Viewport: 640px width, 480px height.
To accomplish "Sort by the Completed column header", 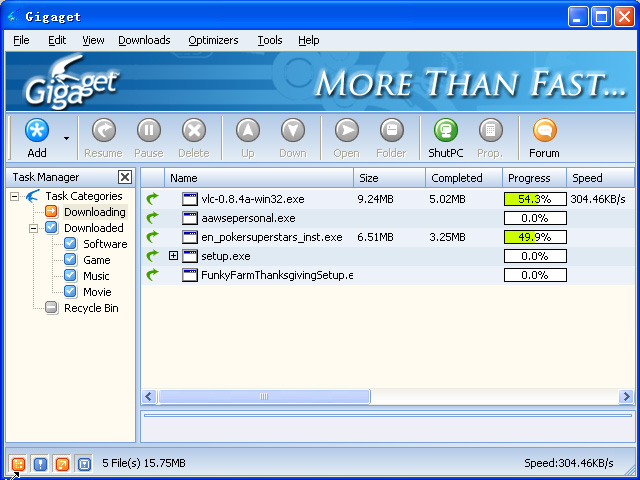I will pyautogui.click(x=464, y=178).
